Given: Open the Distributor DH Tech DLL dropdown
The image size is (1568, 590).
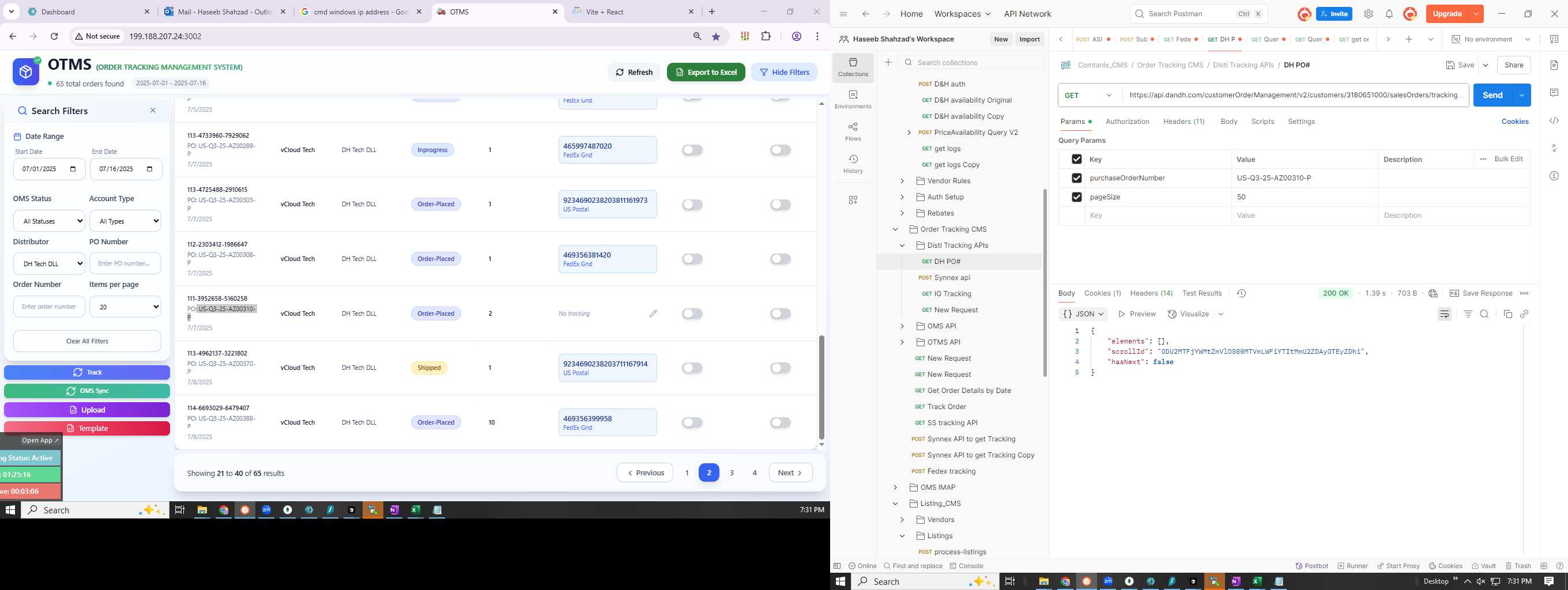Looking at the screenshot, I should point(48,263).
